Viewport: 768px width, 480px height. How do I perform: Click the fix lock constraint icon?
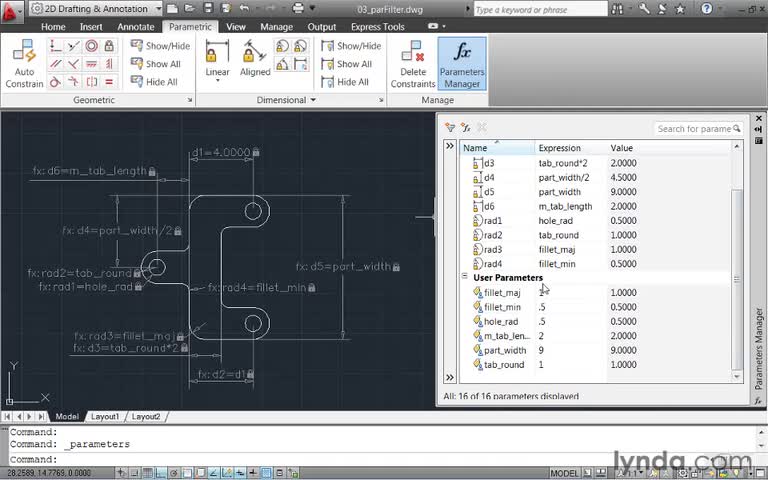tap(109, 46)
